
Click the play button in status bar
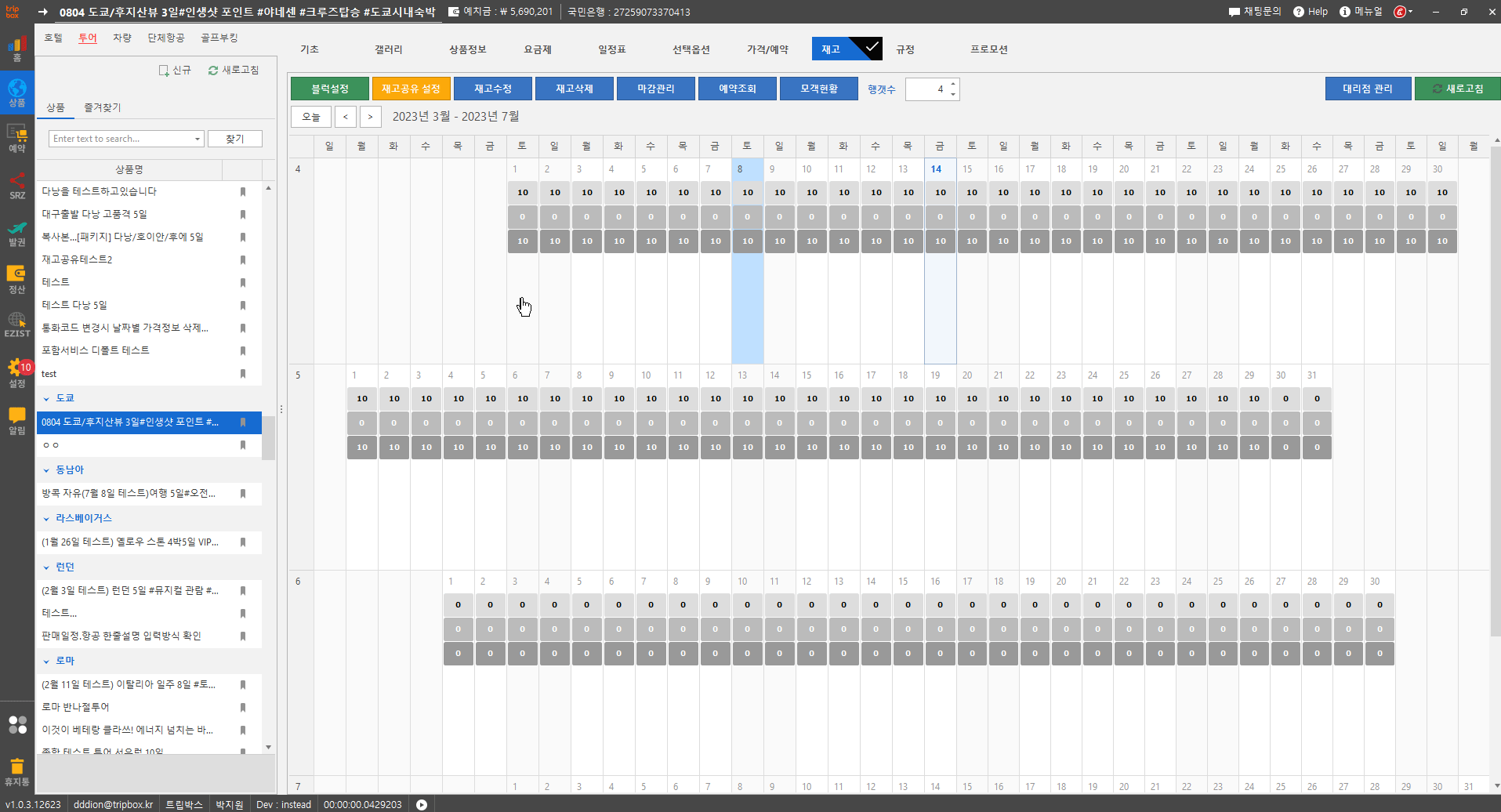pos(422,804)
